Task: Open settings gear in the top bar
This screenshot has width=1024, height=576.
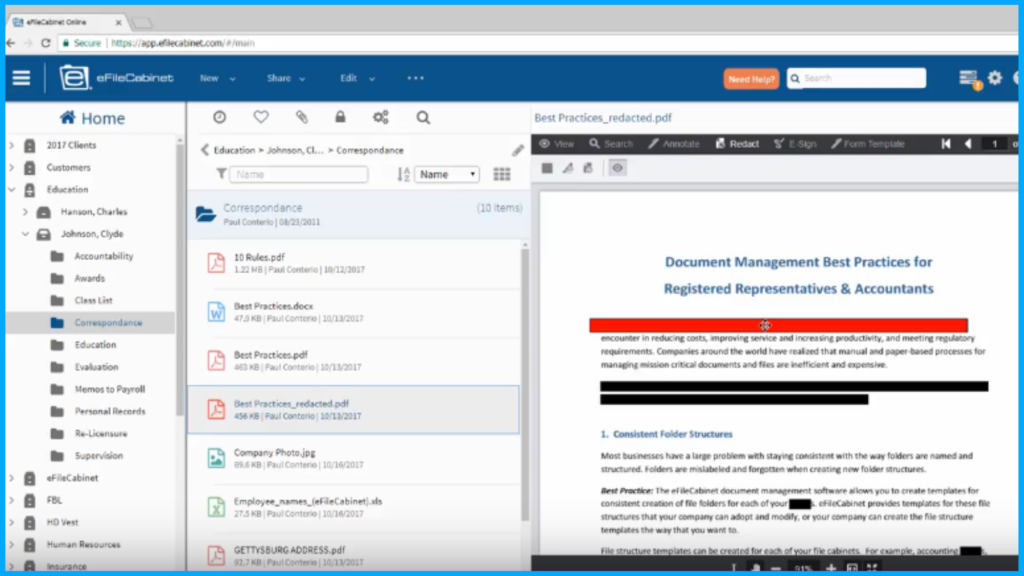Action: [x=994, y=78]
